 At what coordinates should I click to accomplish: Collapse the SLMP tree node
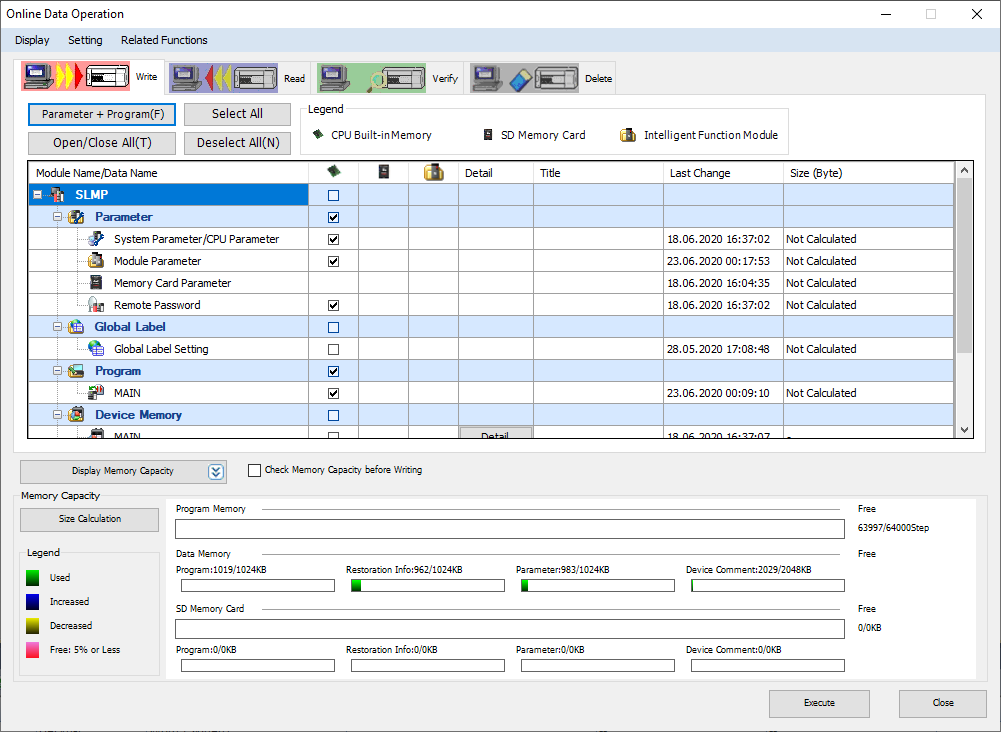(x=38, y=195)
